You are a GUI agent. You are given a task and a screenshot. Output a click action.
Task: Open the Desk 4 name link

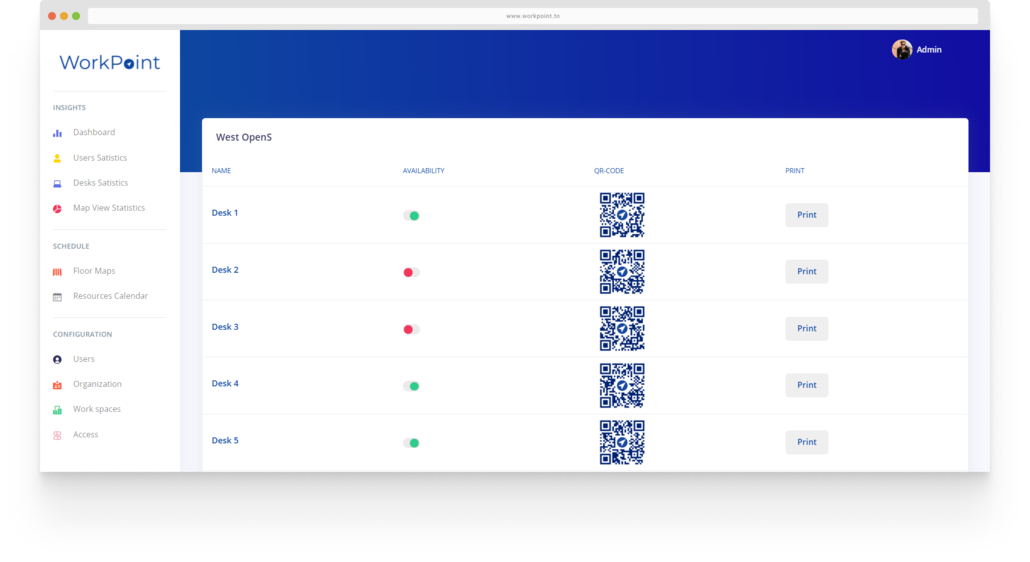(x=225, y=383)
